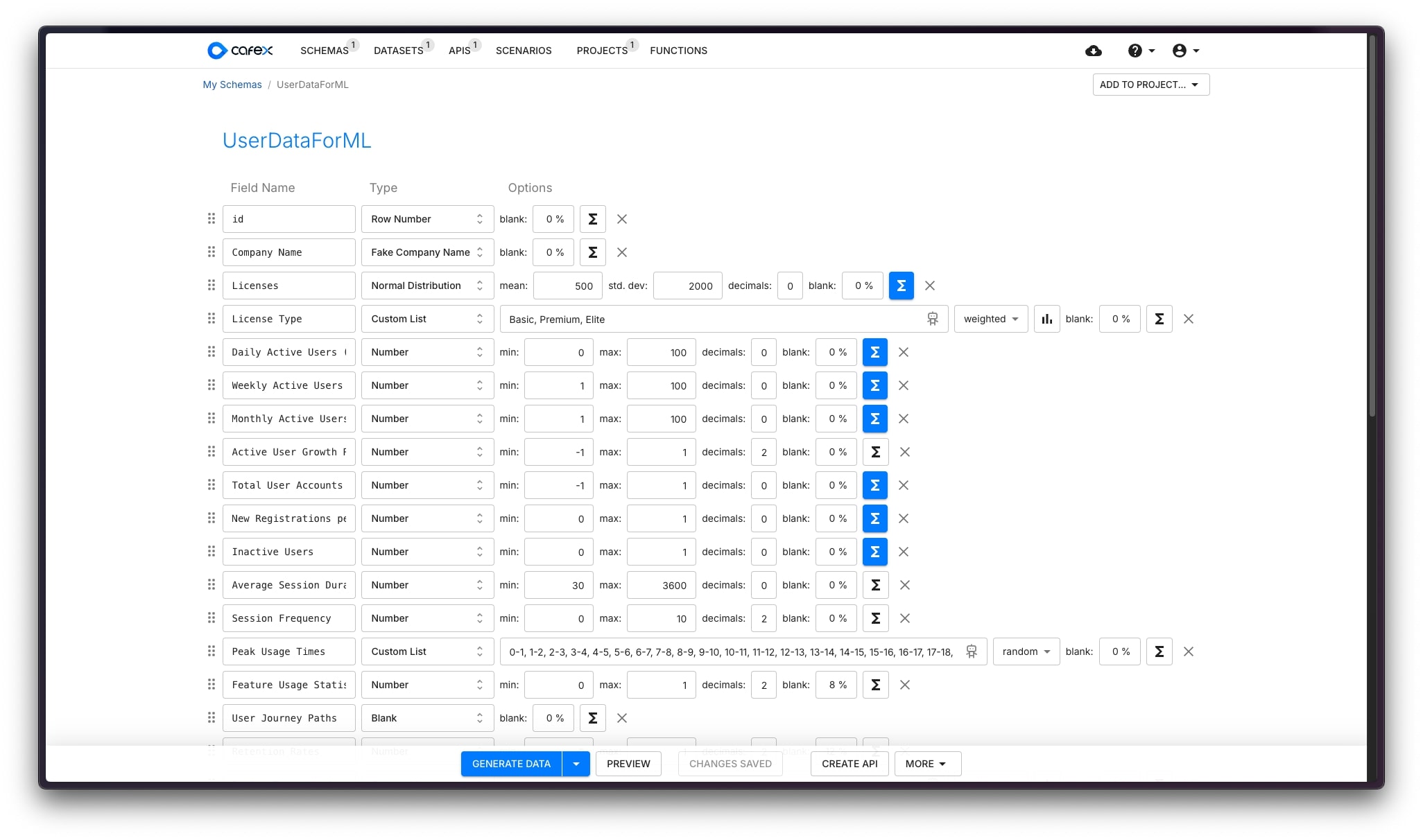Go to the SCENARIOS tab
The height and width of the screenshot is (840, 1423).
[x=524, y=51]
